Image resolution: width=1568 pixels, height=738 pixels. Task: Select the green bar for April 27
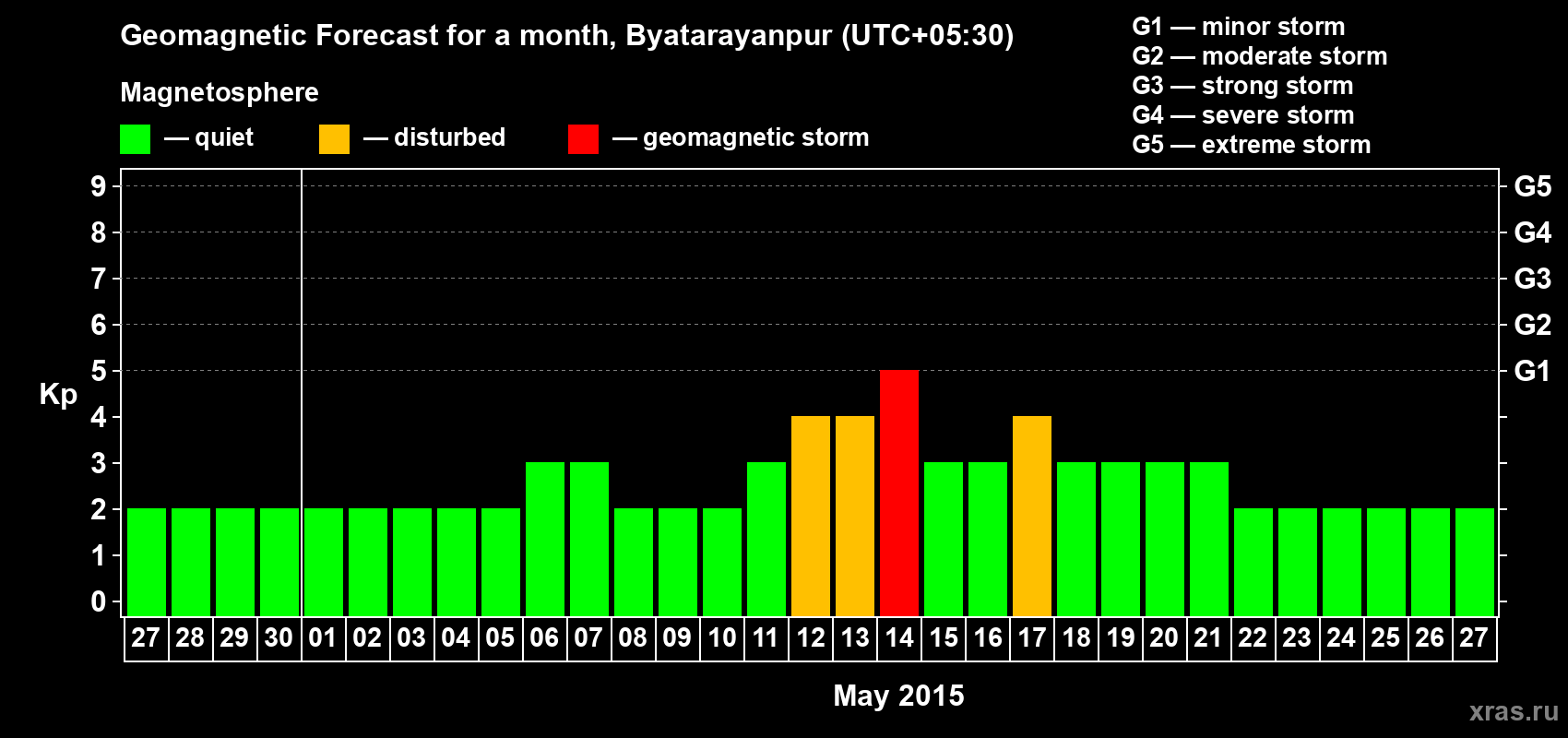tap(147, 562)
